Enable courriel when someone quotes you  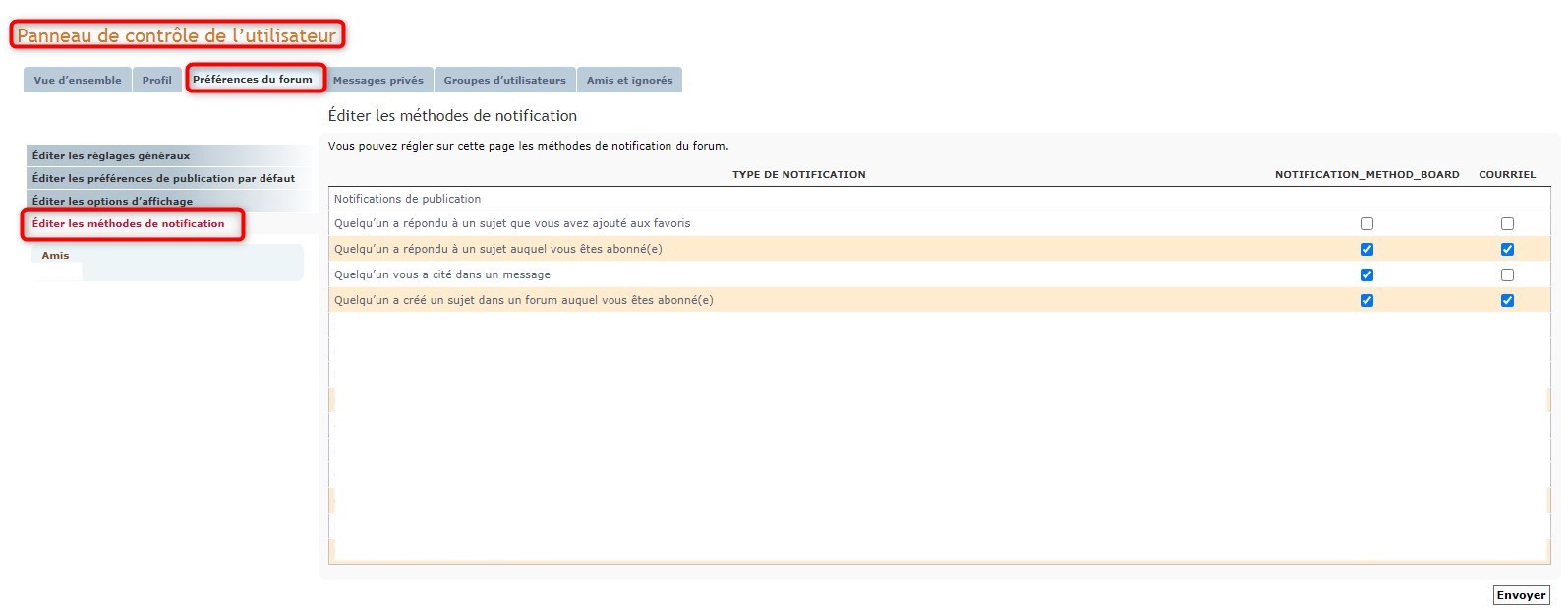point(1507,275)
